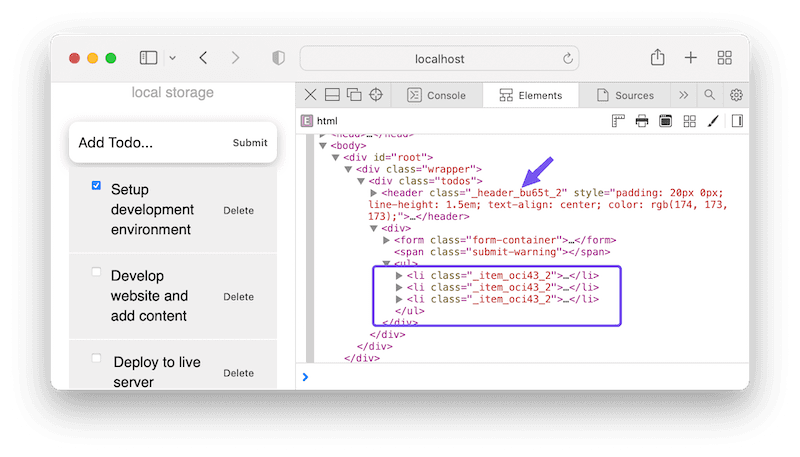Dock inspector to bottom of window
The image size is (800, 457).
[332, 95]
